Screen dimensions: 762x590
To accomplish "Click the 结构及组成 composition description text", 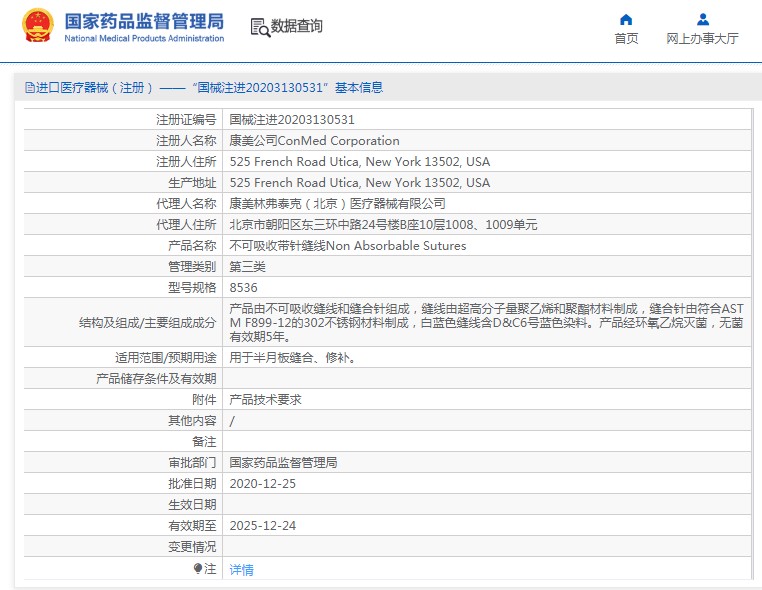I will (x=486, y=322).
